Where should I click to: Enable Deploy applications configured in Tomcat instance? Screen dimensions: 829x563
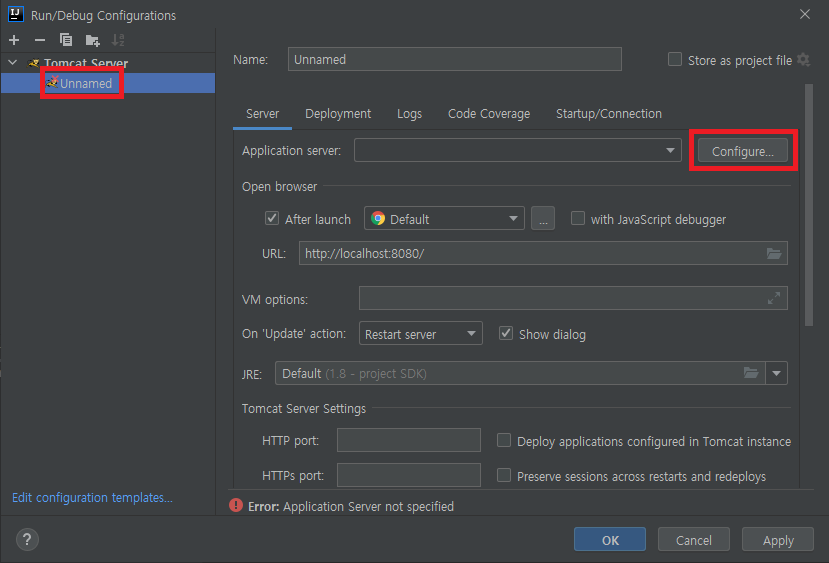(504, 440)
